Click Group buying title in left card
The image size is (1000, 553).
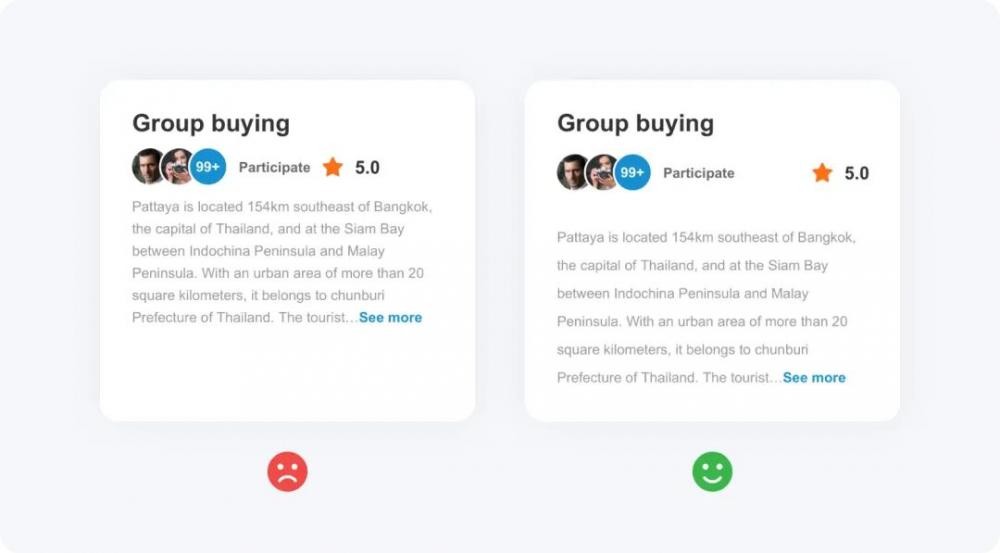click(x=211, y=124)
